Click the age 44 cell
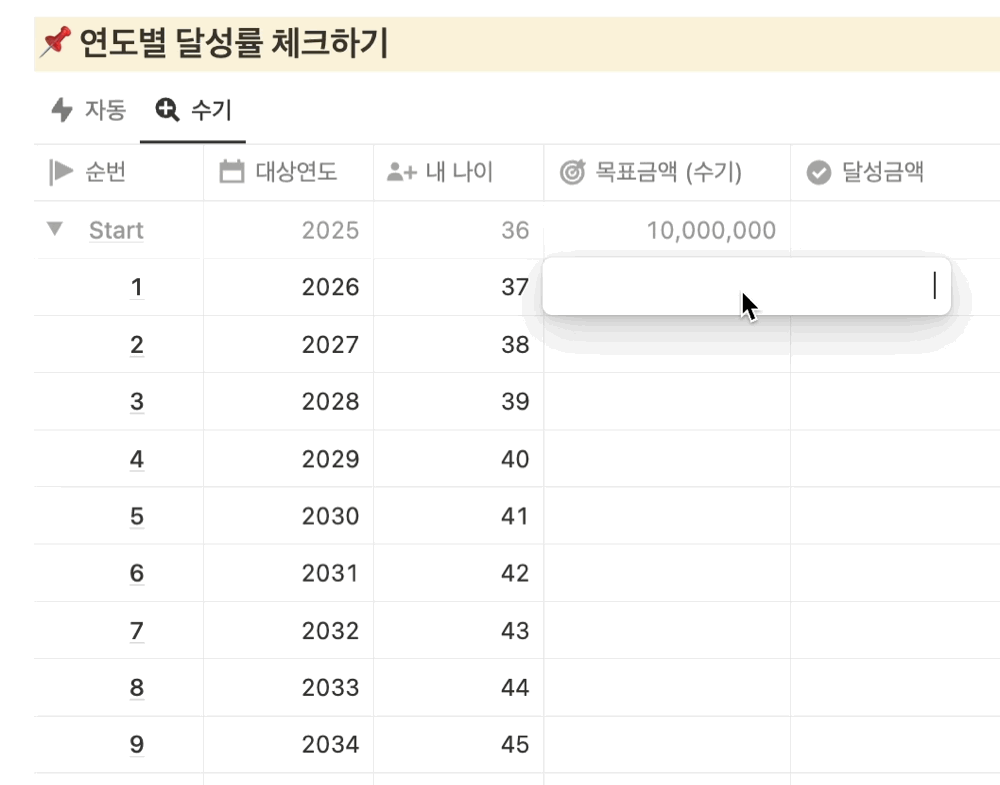 pyautogui.click(x=459, y=687)
